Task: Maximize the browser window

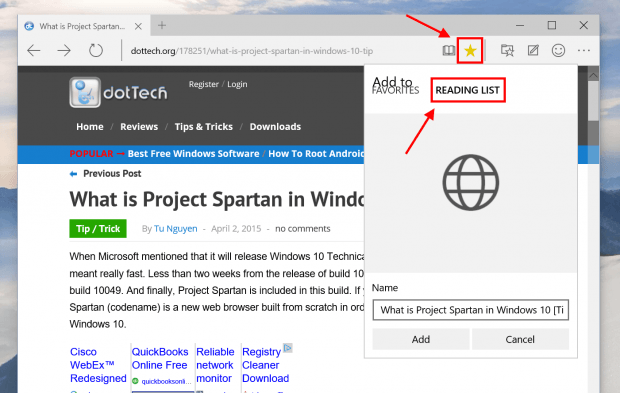Action: [552, 26]
